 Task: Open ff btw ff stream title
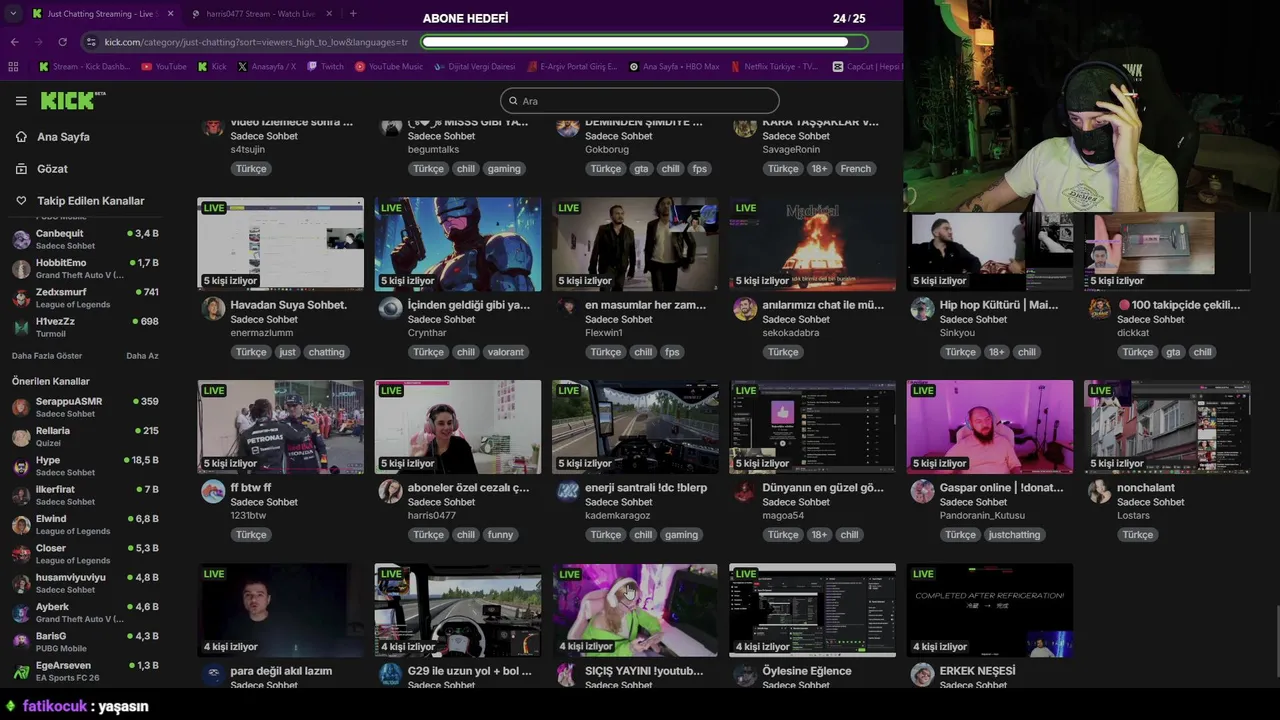tap(251, 488)
